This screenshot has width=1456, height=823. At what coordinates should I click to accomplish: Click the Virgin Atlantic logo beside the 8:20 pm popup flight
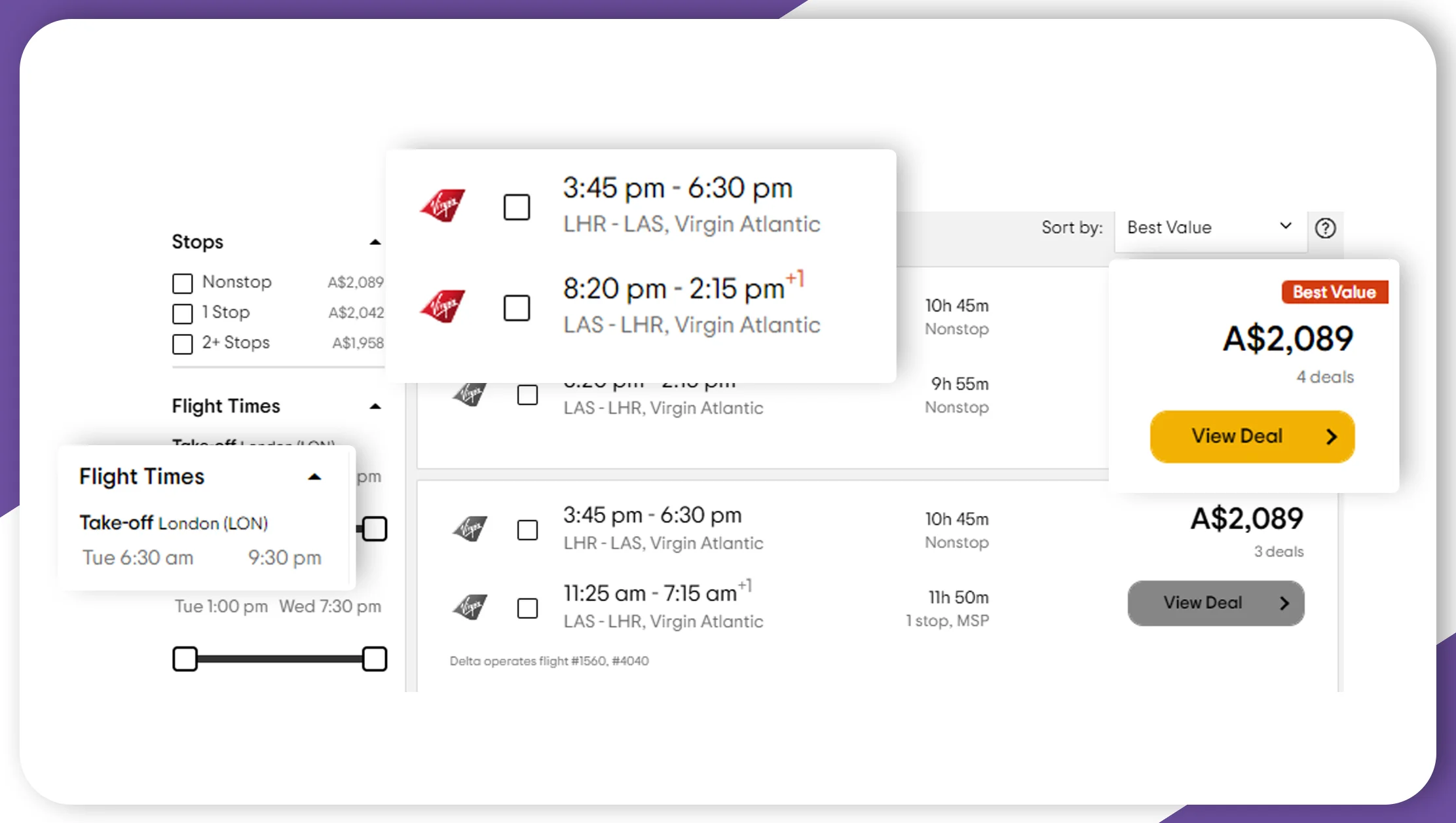pos(444,306)
